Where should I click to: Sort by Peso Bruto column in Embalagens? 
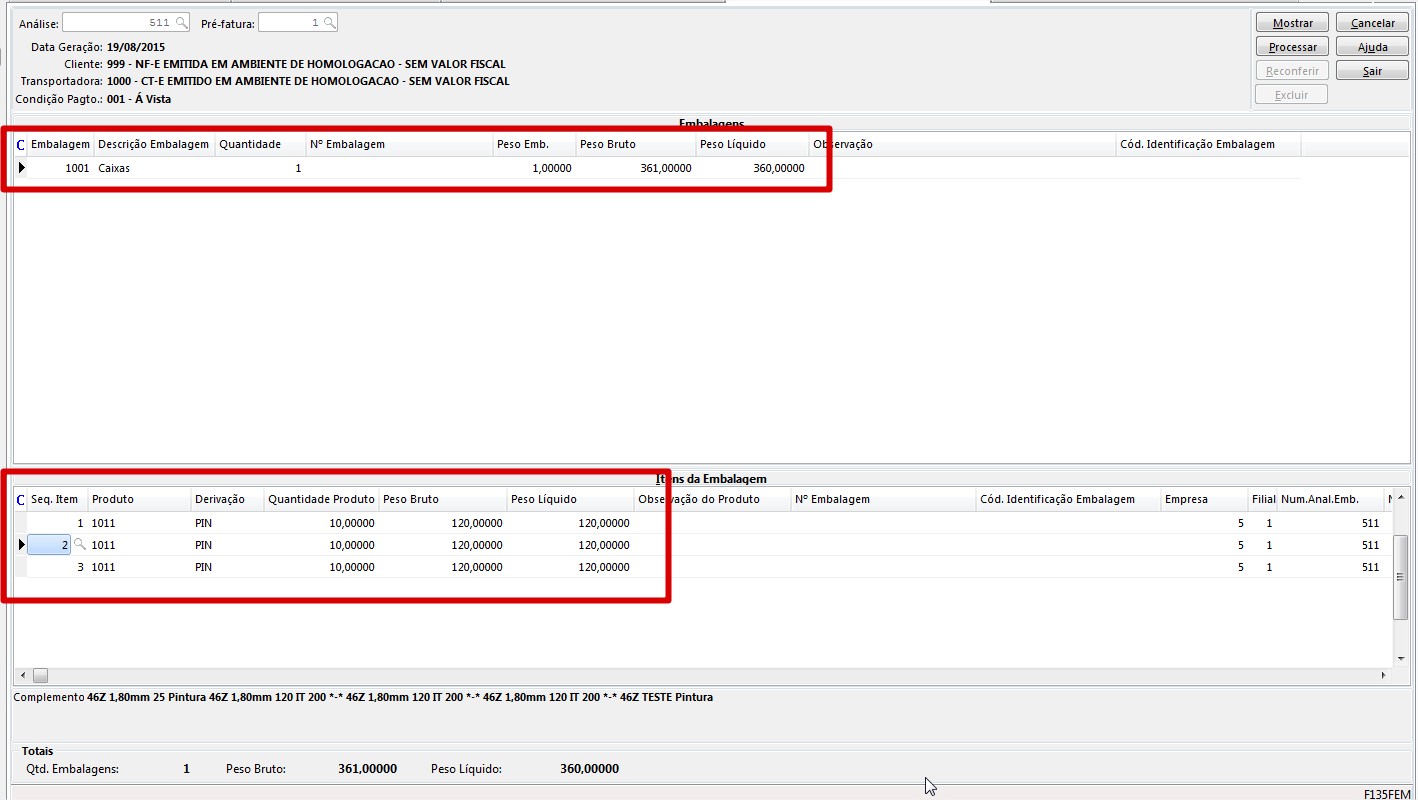[x=635, y=145]
